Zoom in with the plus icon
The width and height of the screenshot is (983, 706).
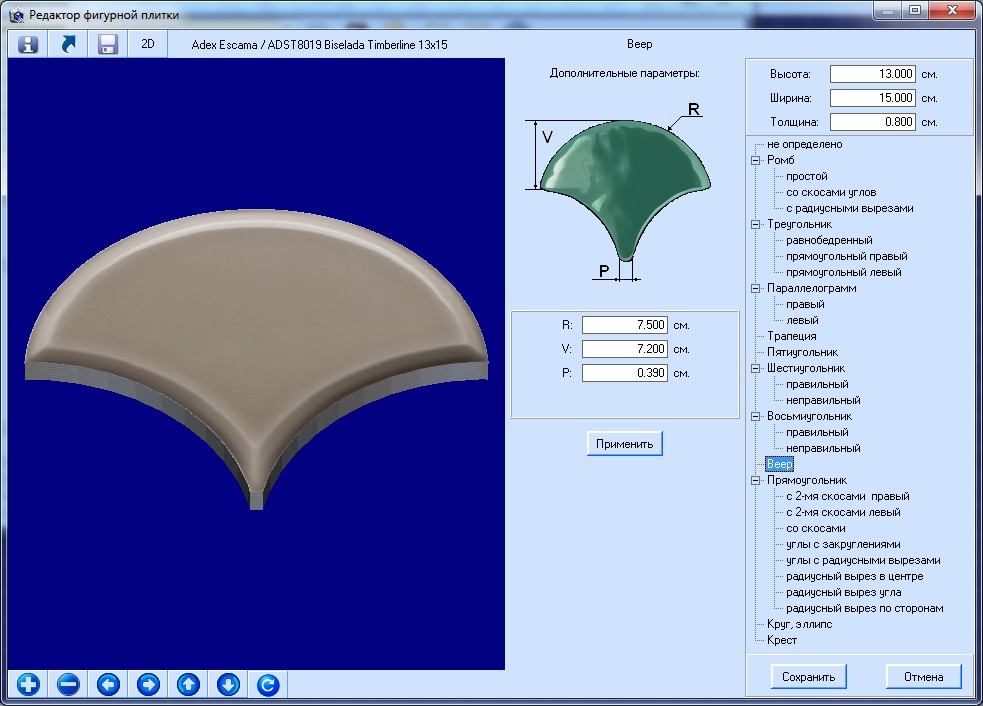(x=29, y=685)
